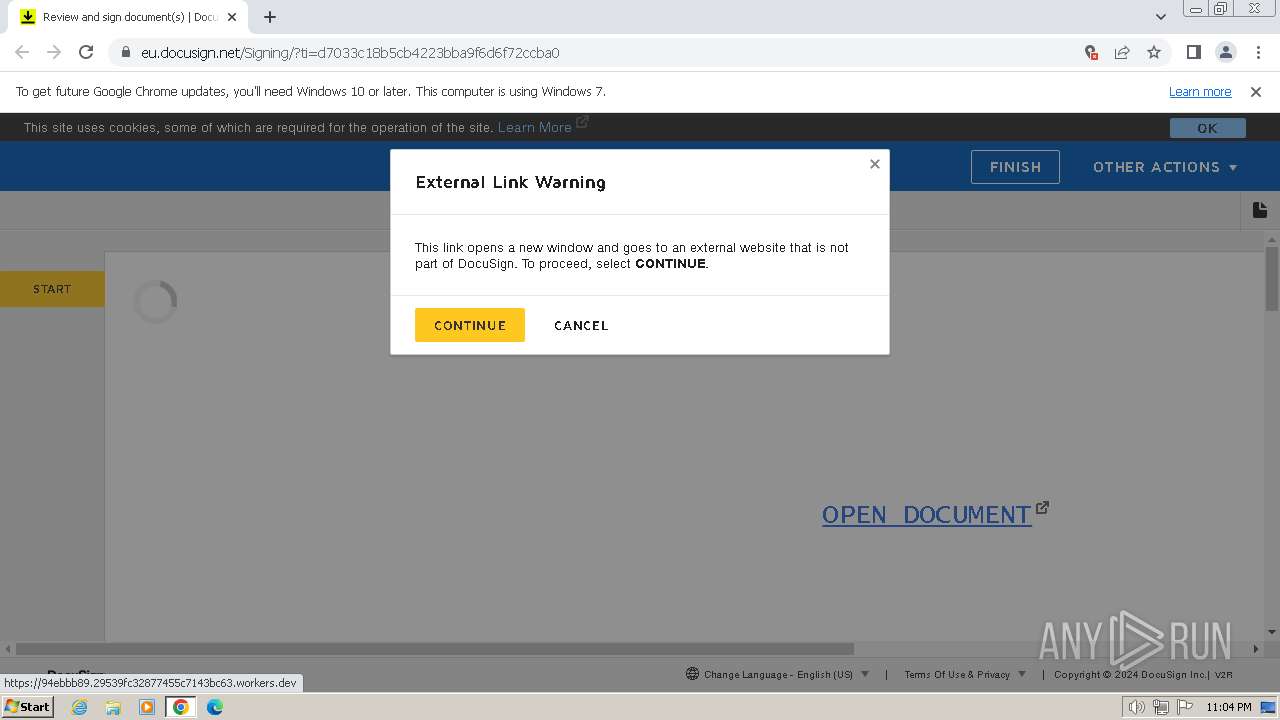Viewport: 1280px width, 720px height.
Task: Open a new browser tab
Action: pos(270,17)
